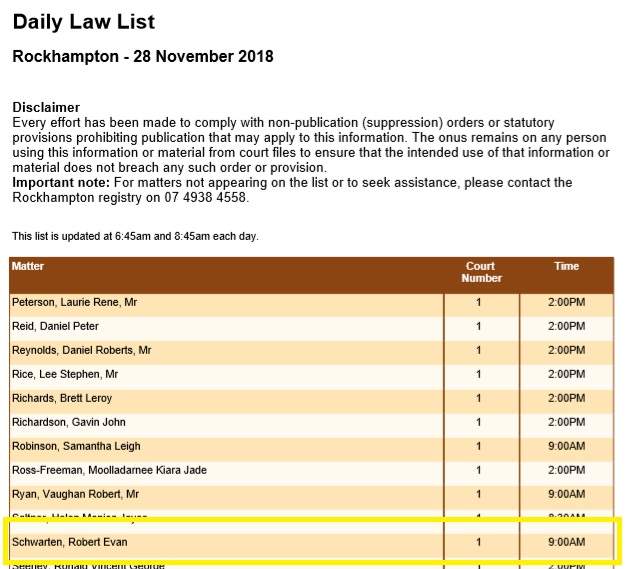Click the Daily Law List heading
The image size is (629, 569).
pyautogui.click(x=83, y=22)
